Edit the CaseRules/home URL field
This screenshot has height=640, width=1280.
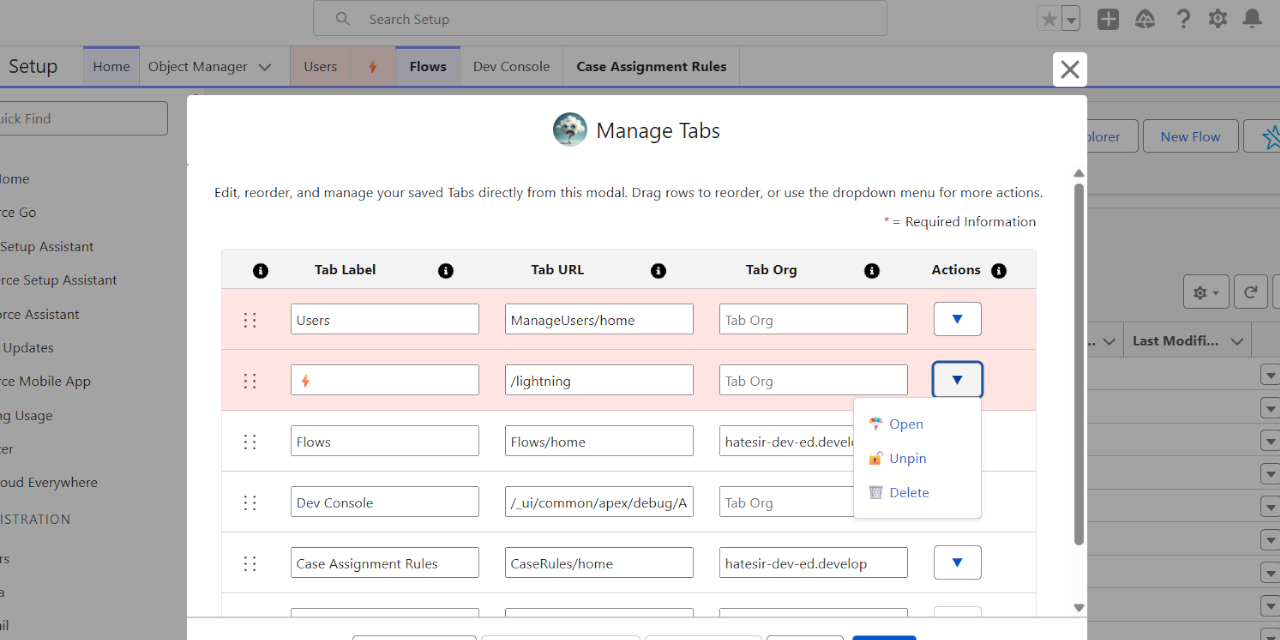(x=599, y=564)
